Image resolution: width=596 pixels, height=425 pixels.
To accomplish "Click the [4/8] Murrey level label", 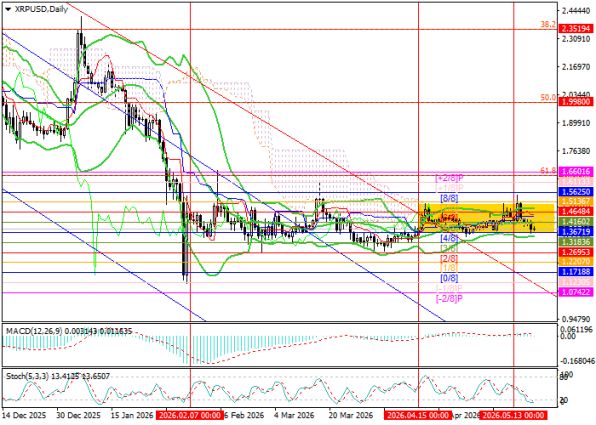I will [x=449, y=238].
